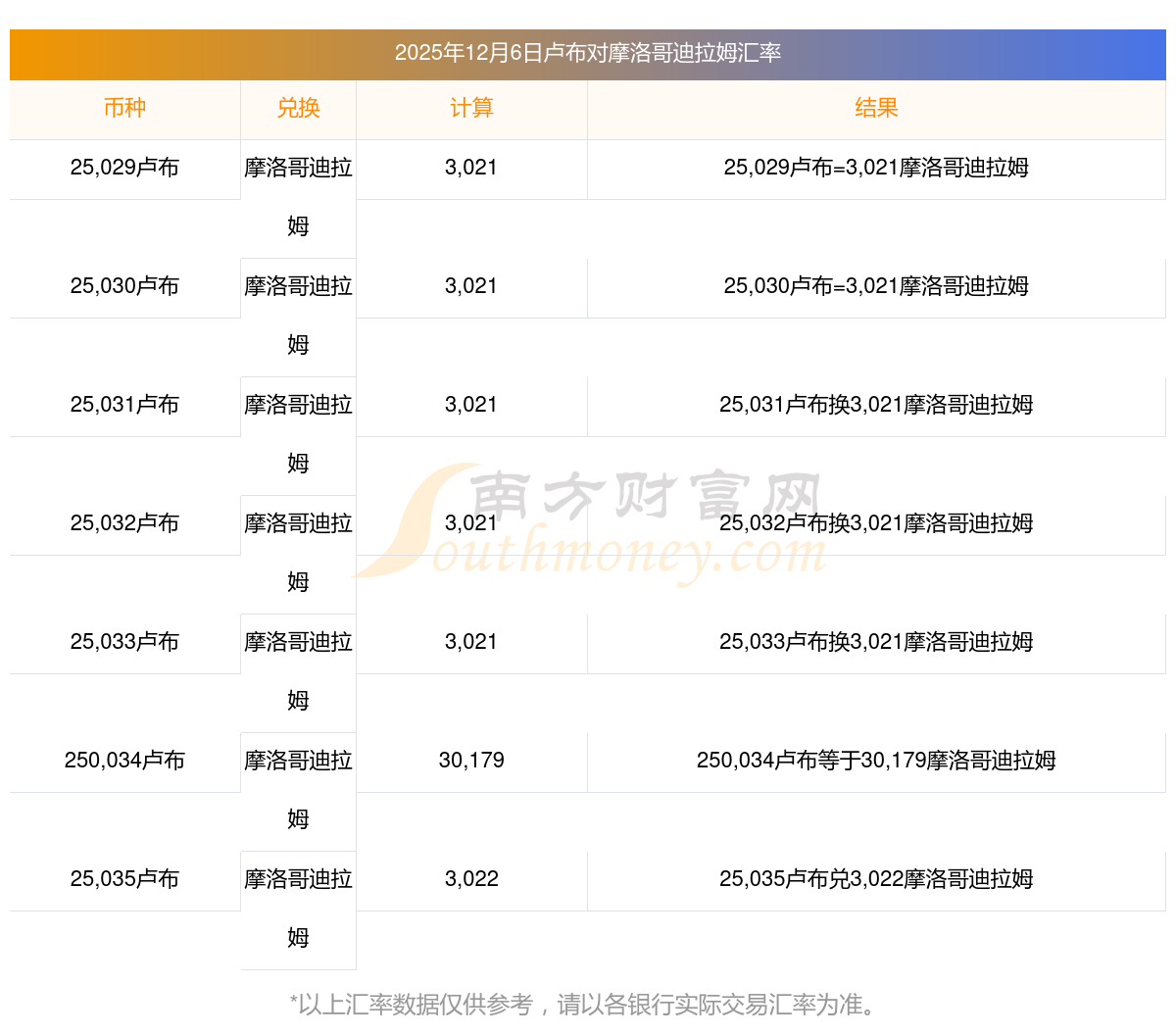Click the 25,029卢布 currency cell

point(124,168)
